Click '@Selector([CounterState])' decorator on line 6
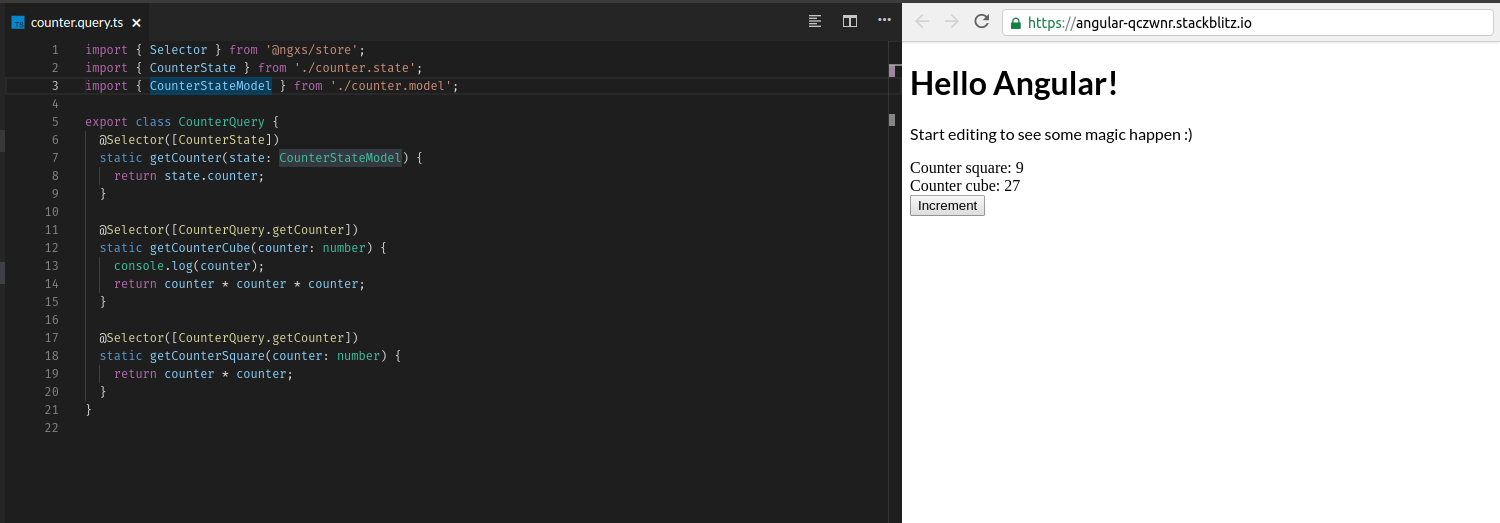The height and width of the screenshot is (523, 1500). [x=189, y=140]
